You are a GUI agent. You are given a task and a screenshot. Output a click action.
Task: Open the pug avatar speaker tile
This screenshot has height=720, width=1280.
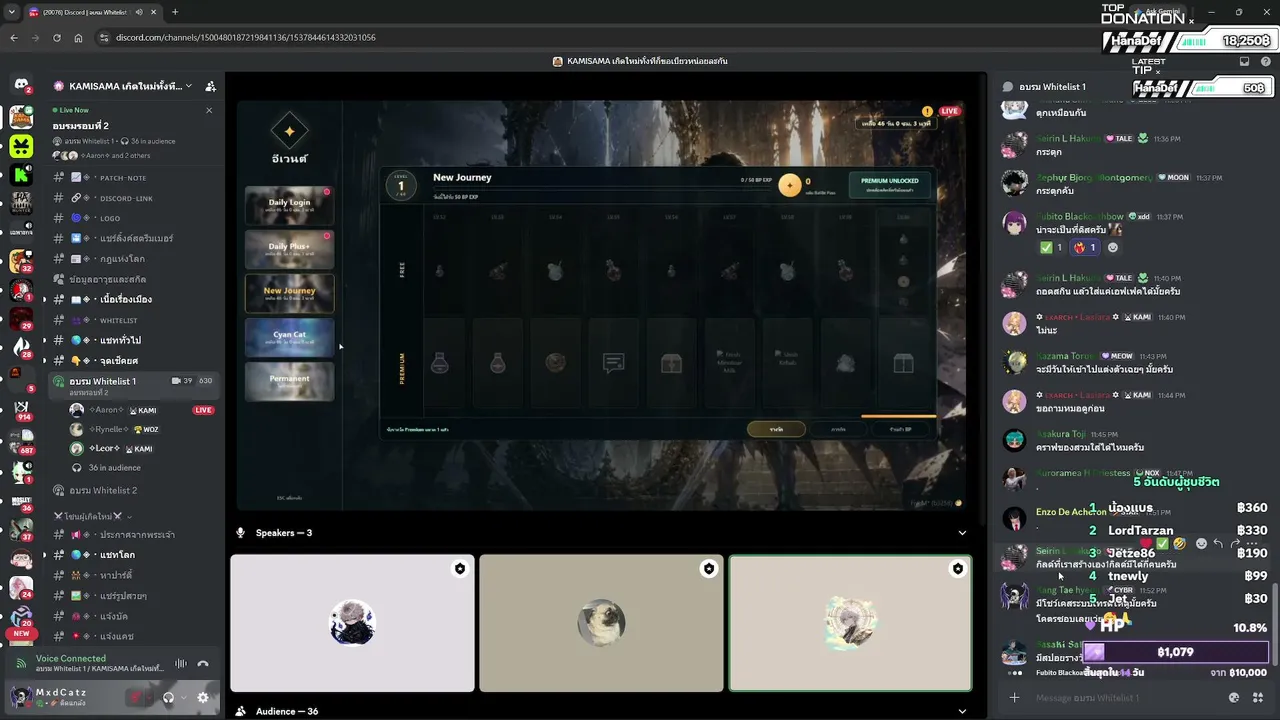601,624
